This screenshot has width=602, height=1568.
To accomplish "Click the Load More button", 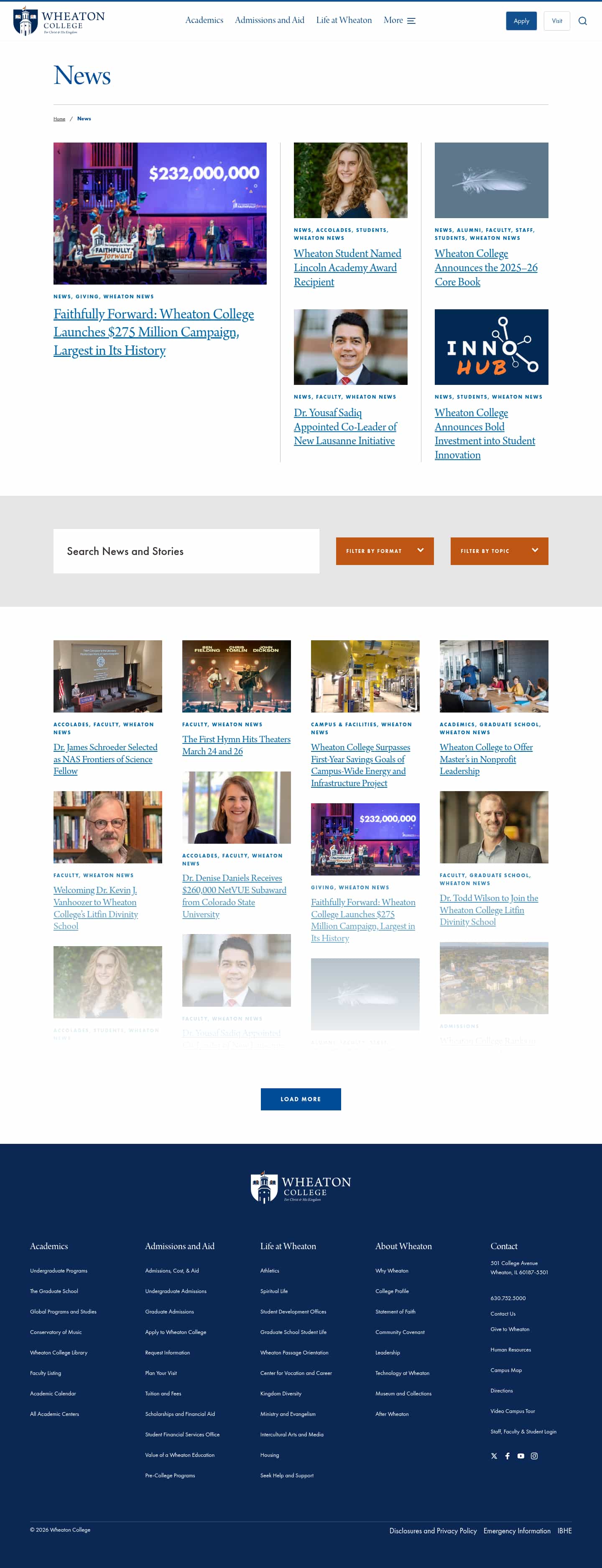I will coord(301,1099).
